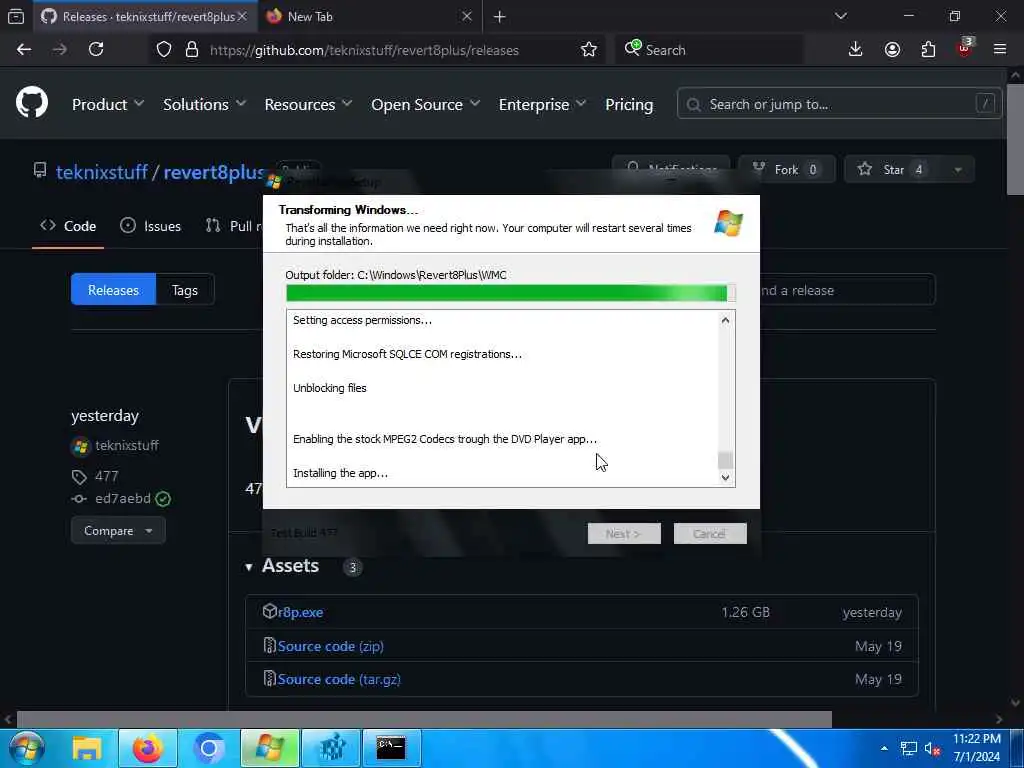
Task: Close the New Tab tab
Action: coord(466,16)
